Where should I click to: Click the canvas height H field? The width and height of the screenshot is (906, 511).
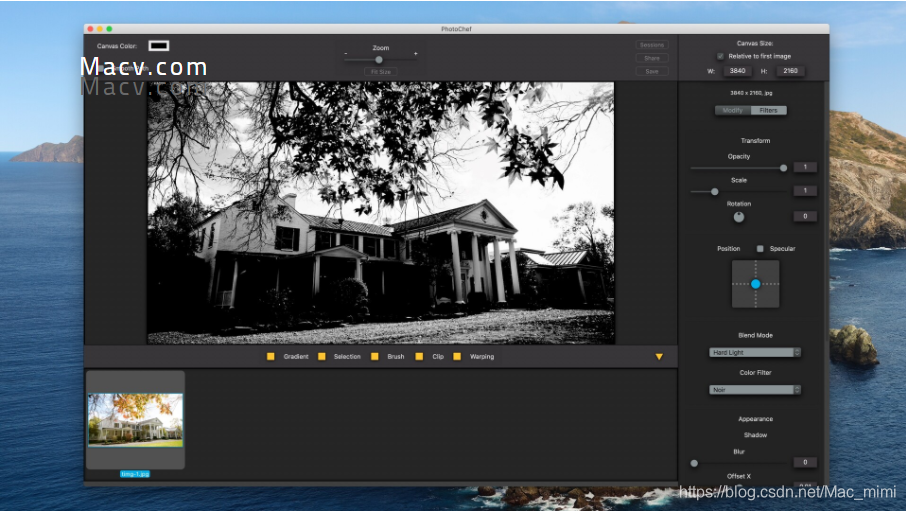click(790, 71)
